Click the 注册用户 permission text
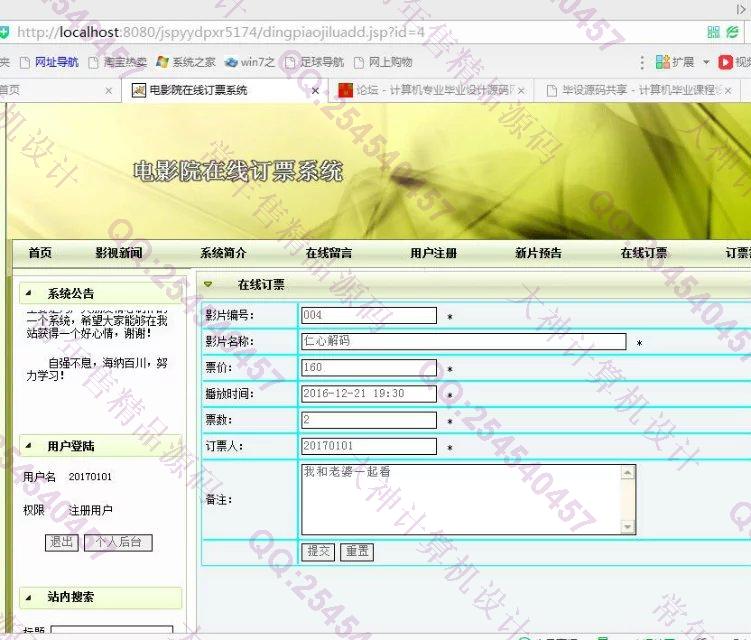The image size is (751, 640). coord(91,510)
